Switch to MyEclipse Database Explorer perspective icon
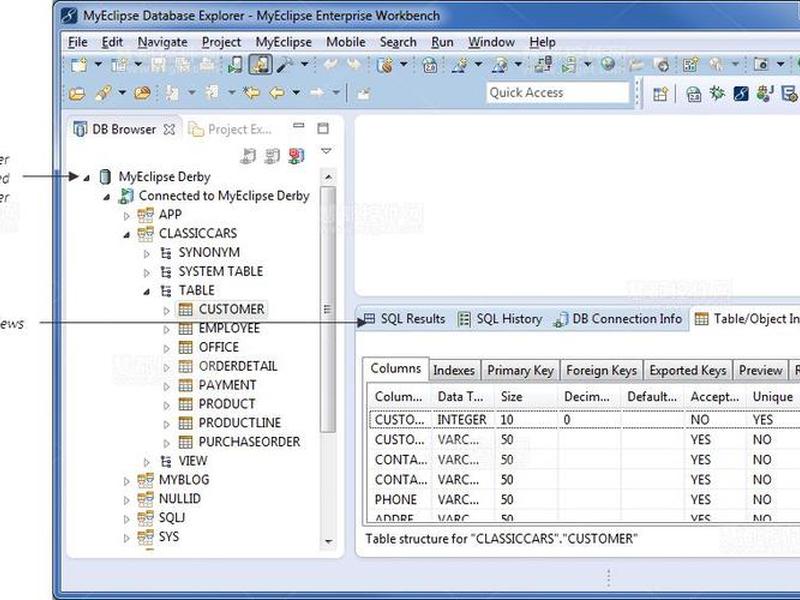 coord(741,93)
